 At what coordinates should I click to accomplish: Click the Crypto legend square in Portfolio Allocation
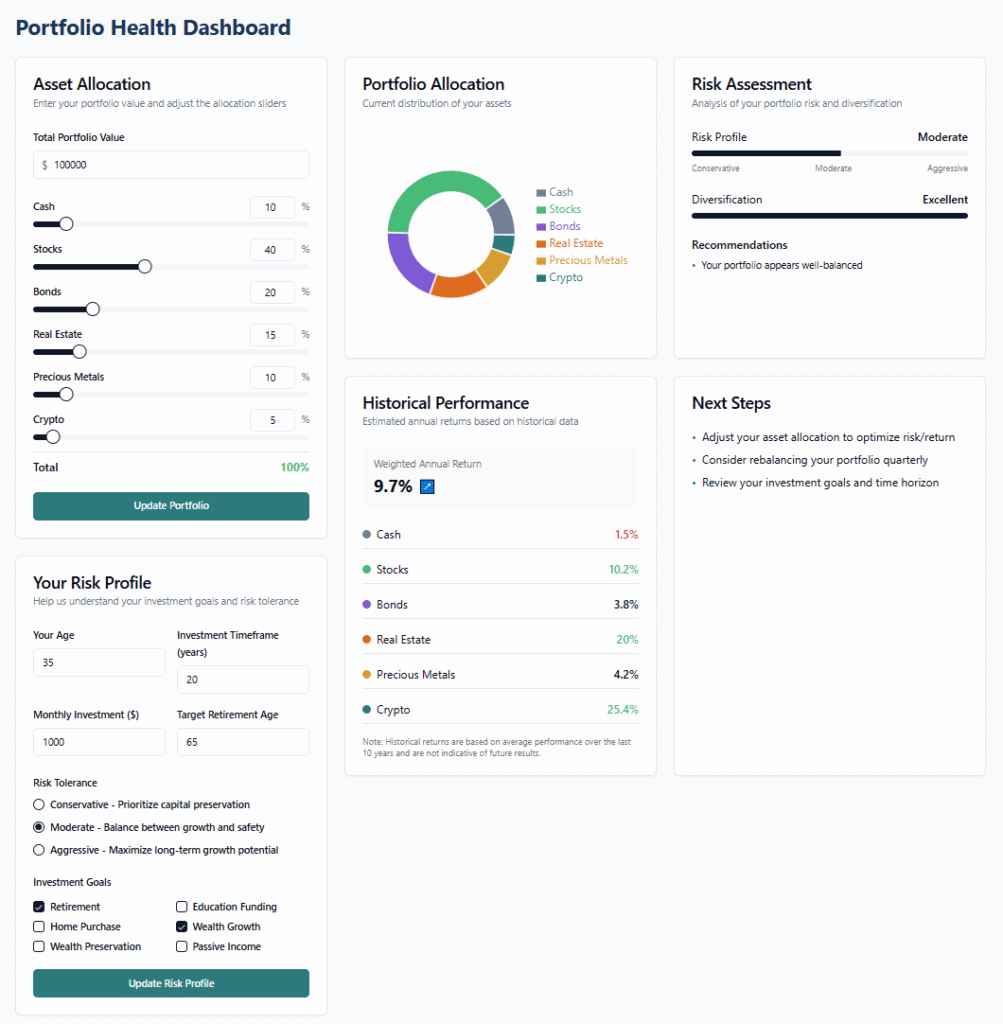tap(541, 278)
